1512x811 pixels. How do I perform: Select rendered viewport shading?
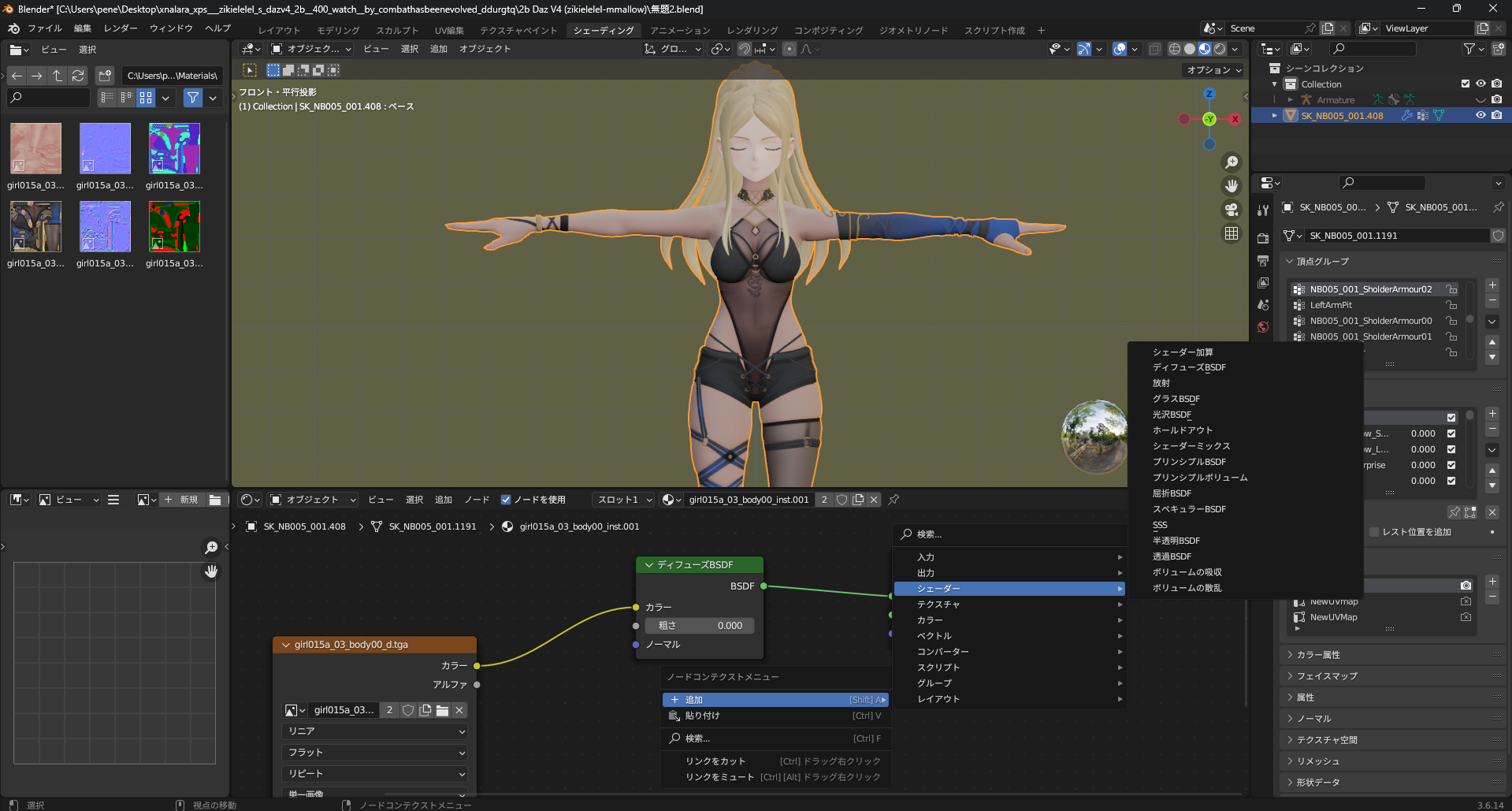pyautogui.click(x=1220, y=49)
